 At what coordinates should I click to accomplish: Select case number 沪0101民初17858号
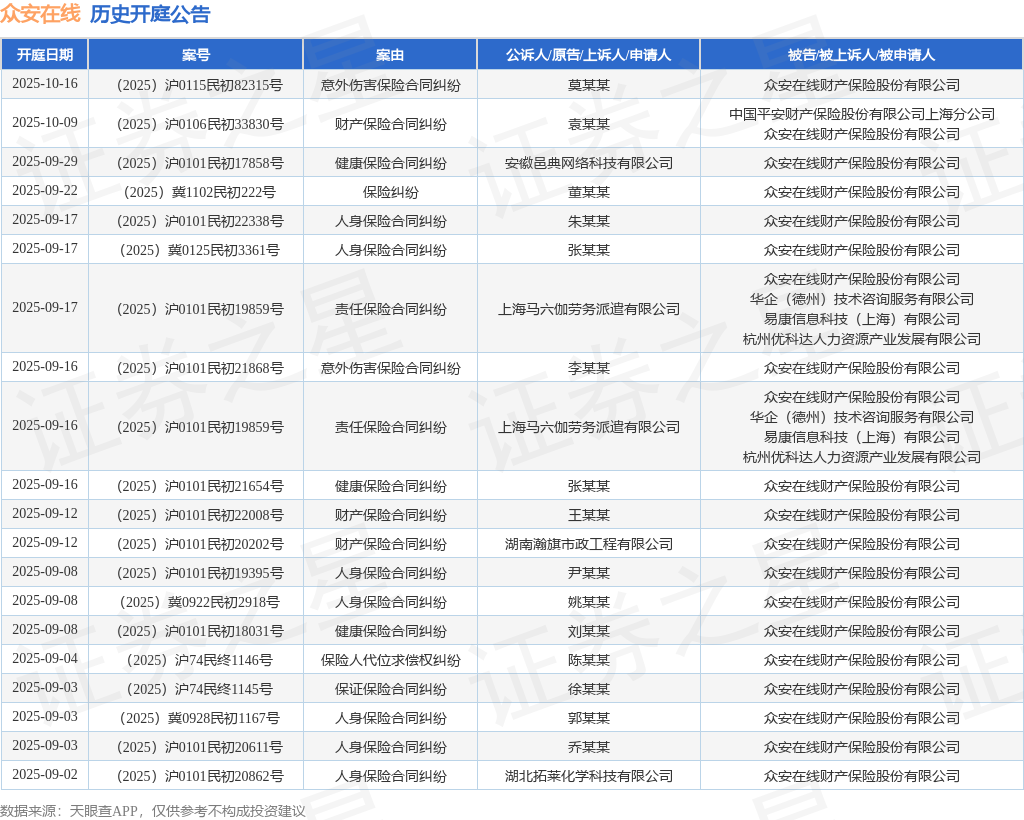[x=199, y=163]
